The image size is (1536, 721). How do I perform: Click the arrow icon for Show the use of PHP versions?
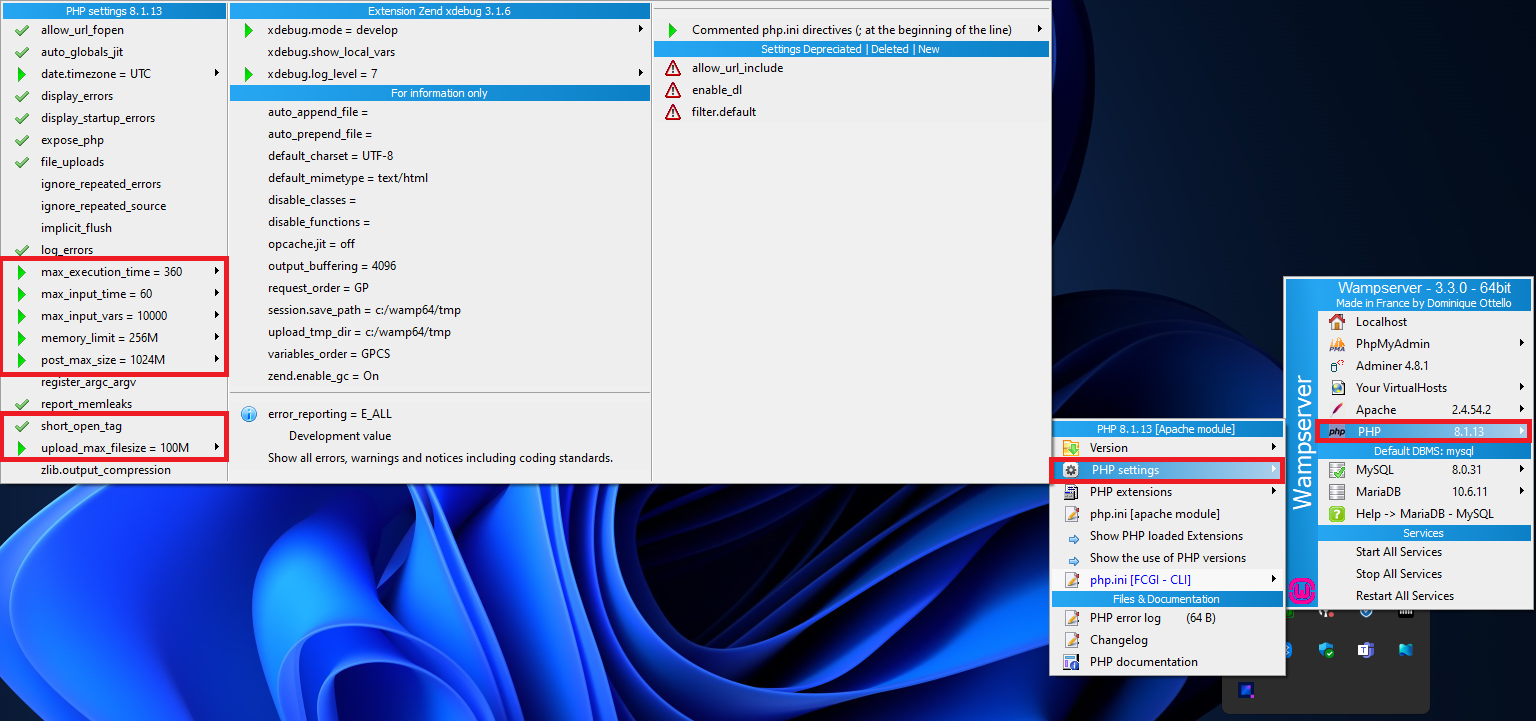[x=1073, y=559]
